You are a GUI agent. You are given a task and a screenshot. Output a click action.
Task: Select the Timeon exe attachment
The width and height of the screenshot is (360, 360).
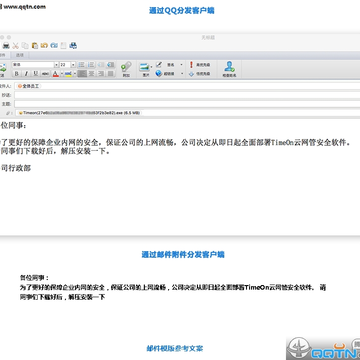click(79, 113)
